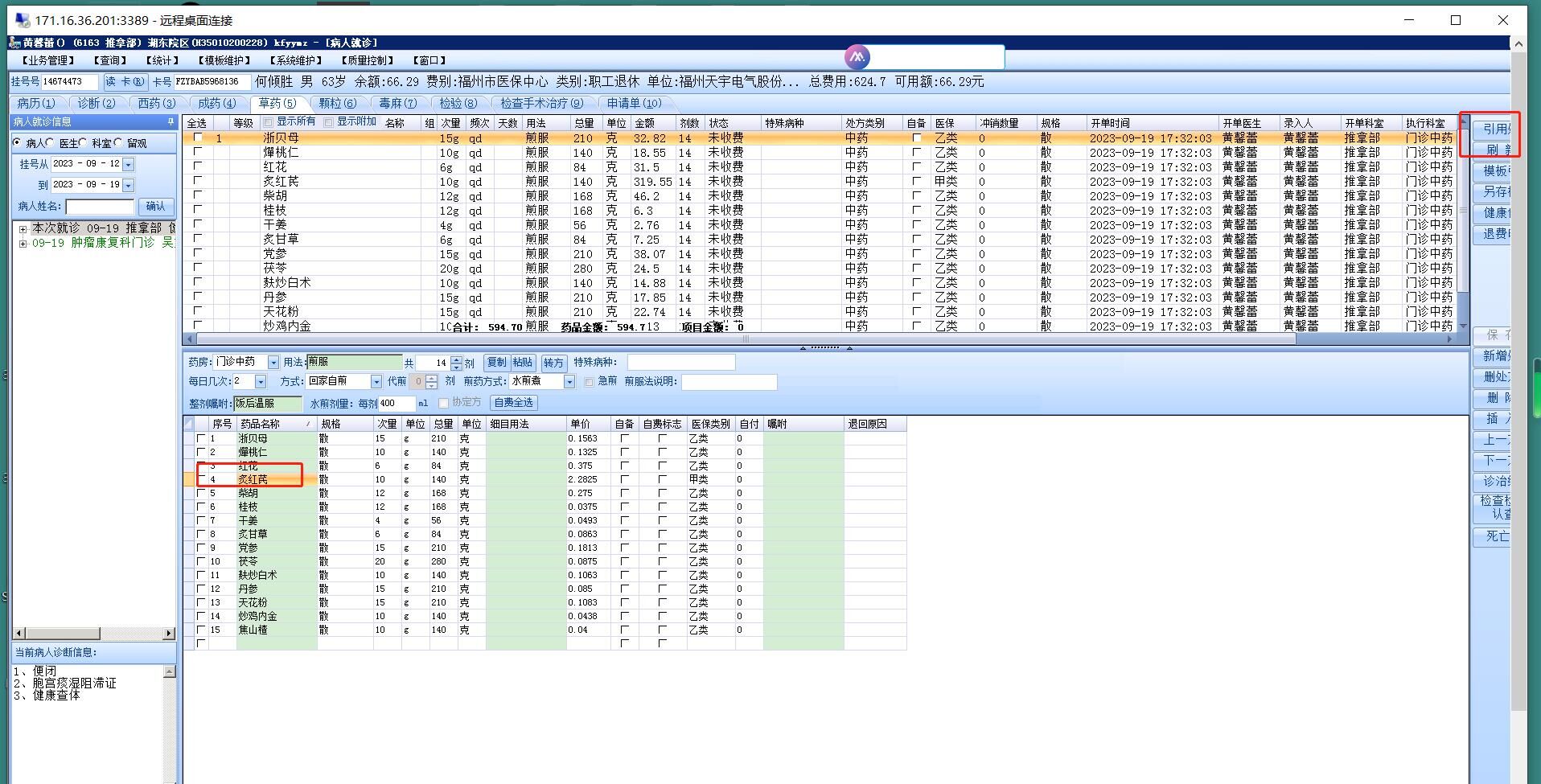The image size is (1541, 784).
Task: Click the purple M floating logo icon
Action: (x=857, y=57)
